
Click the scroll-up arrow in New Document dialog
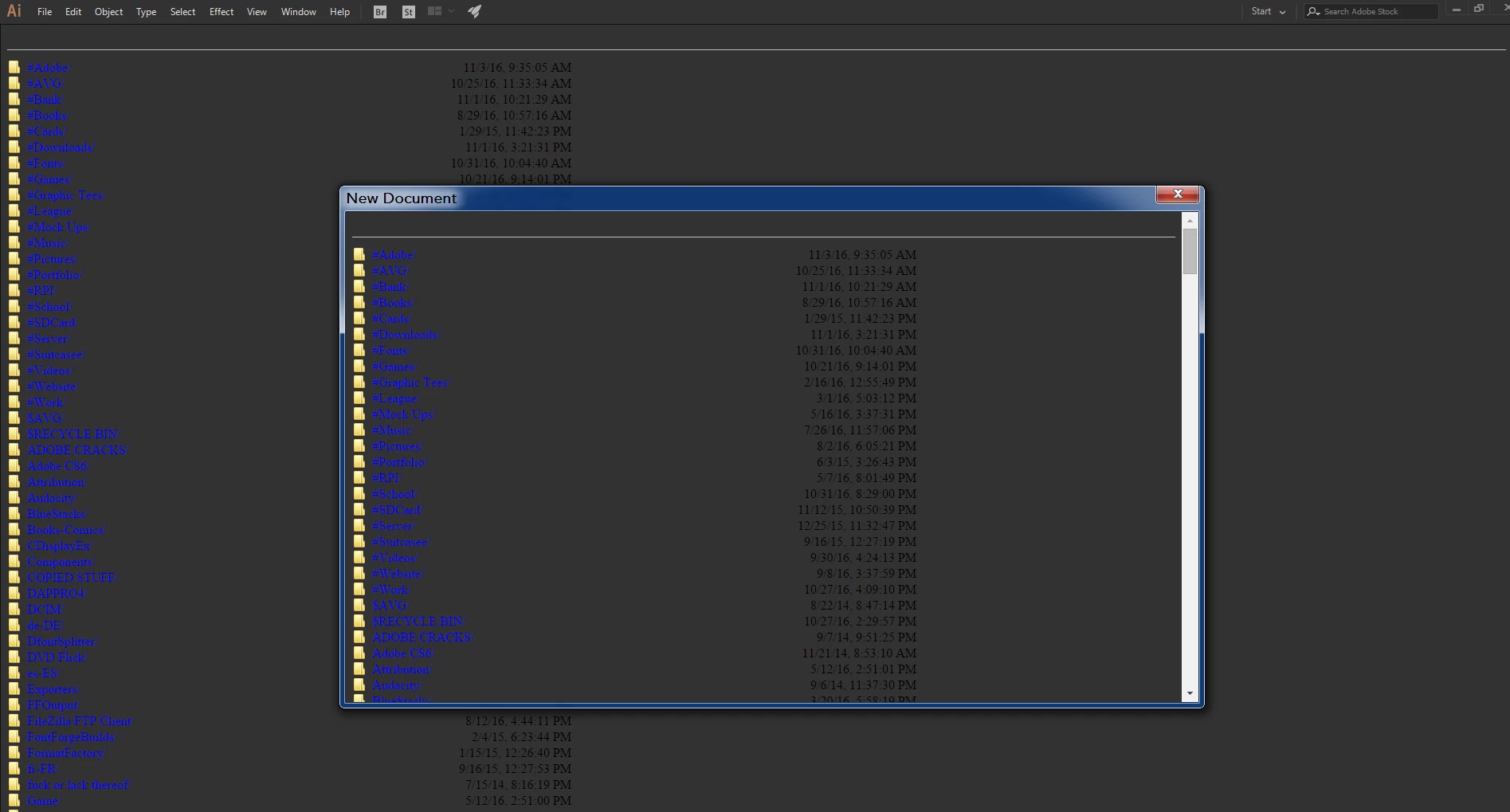[1190, 220]
